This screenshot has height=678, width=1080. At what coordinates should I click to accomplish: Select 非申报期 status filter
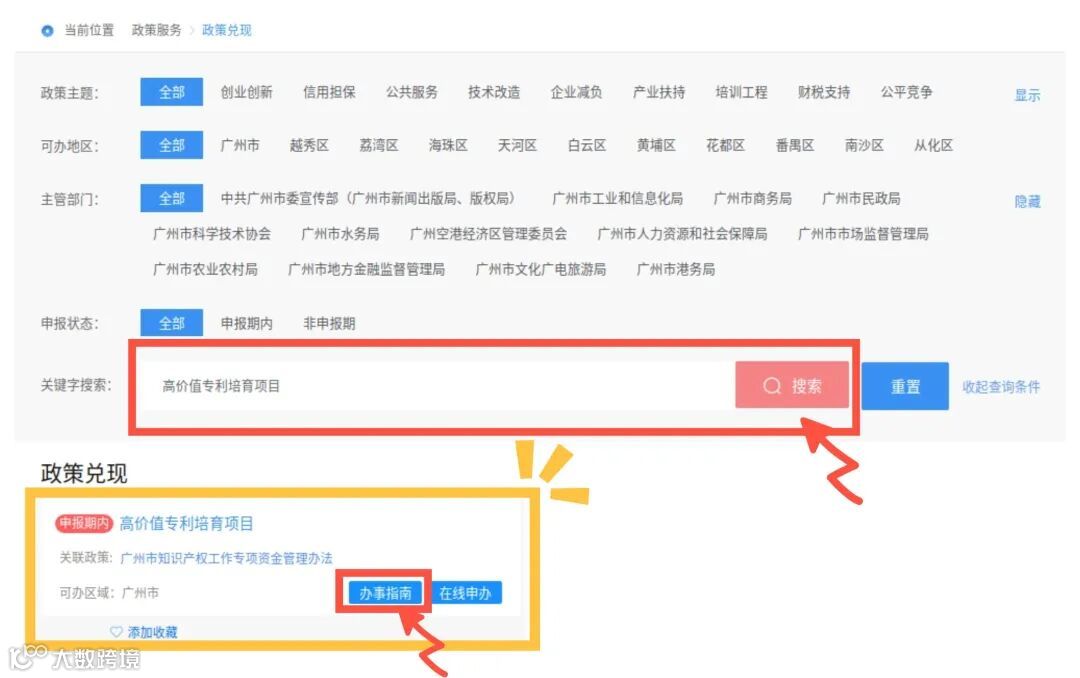329,323
